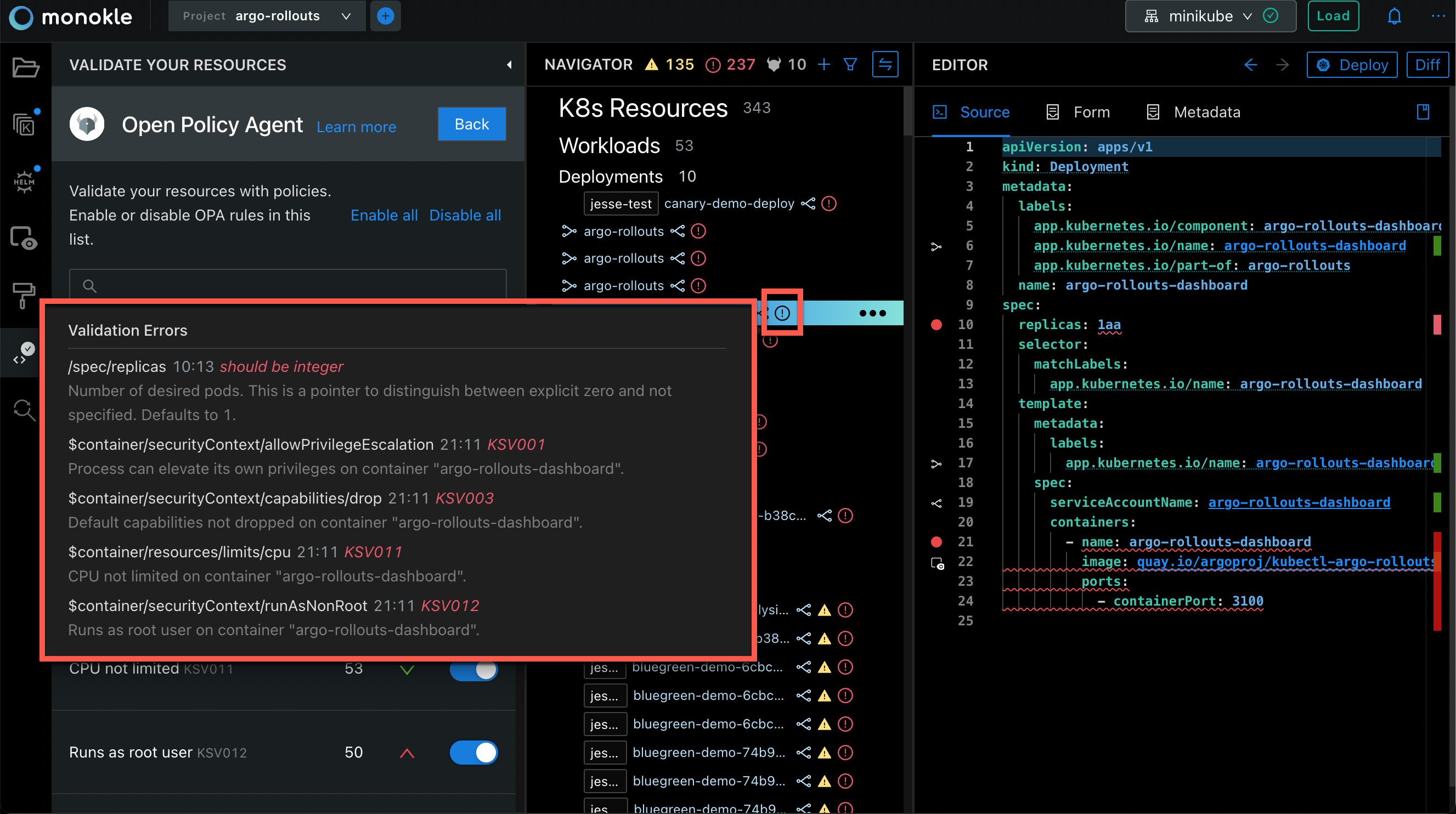Click the Back button
This screenshot has width=1456, height=814.
[472, 124]
